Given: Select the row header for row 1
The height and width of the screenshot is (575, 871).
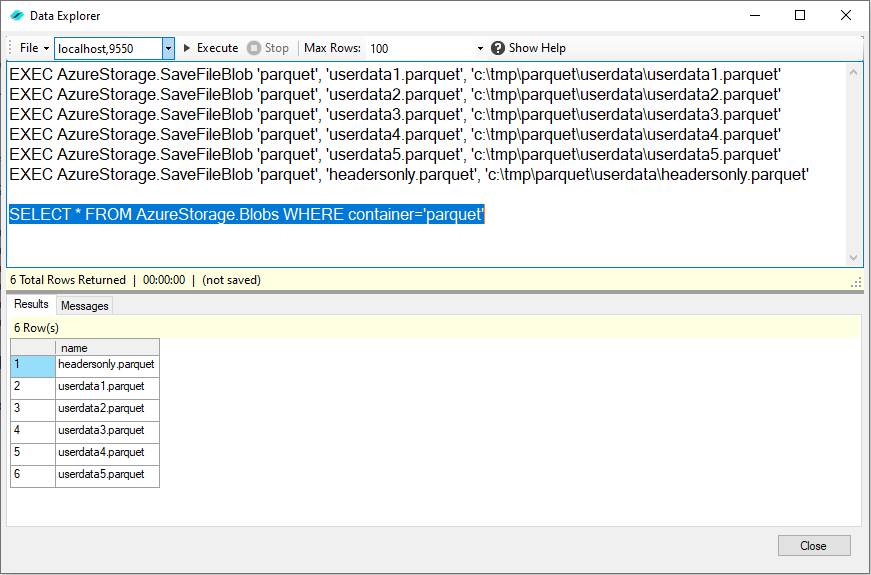Looking at the screenshot, I should (33, 366).
